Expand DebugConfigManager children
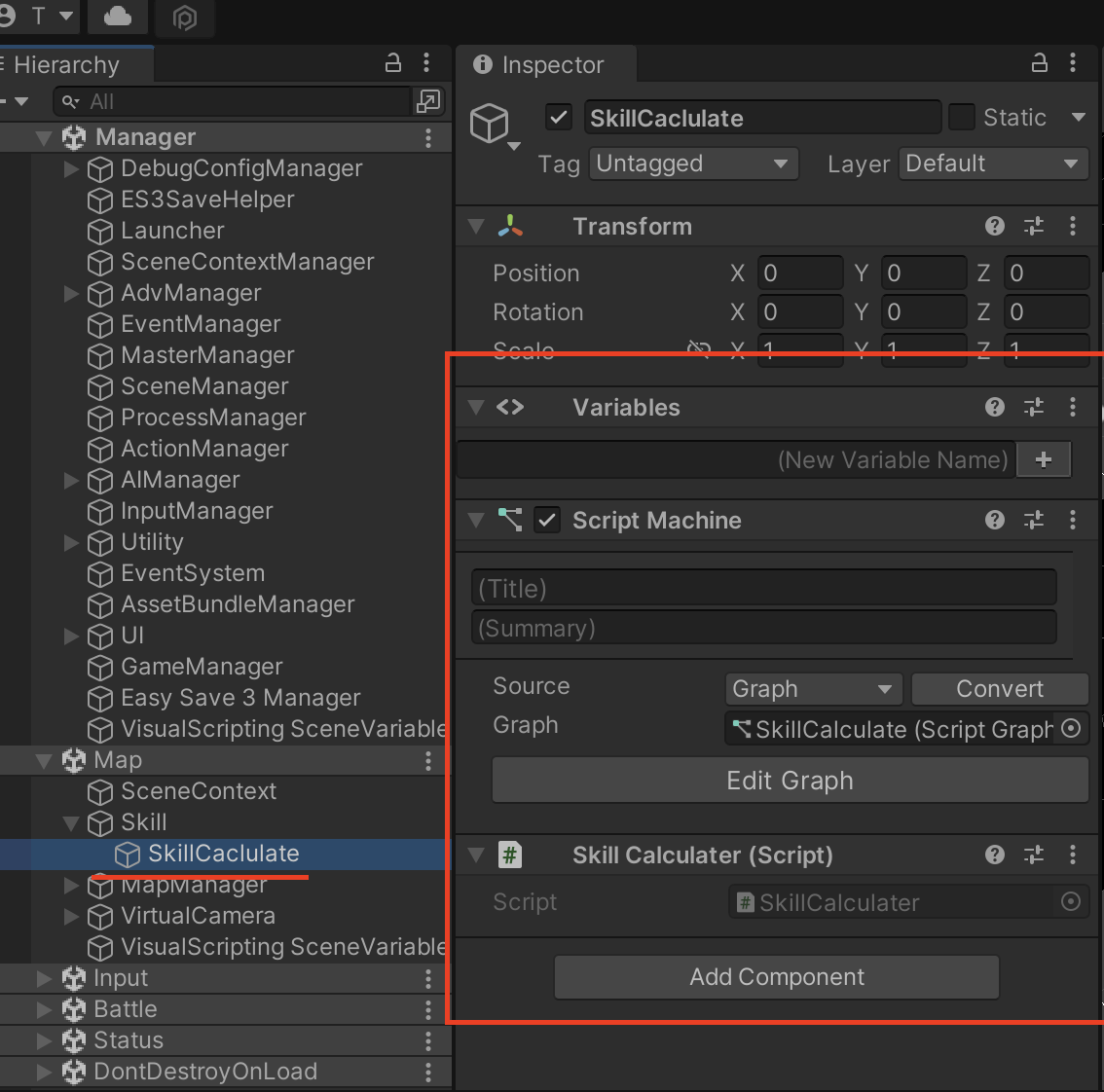This screenshot has width=1104, height=1092. point(71,168)
